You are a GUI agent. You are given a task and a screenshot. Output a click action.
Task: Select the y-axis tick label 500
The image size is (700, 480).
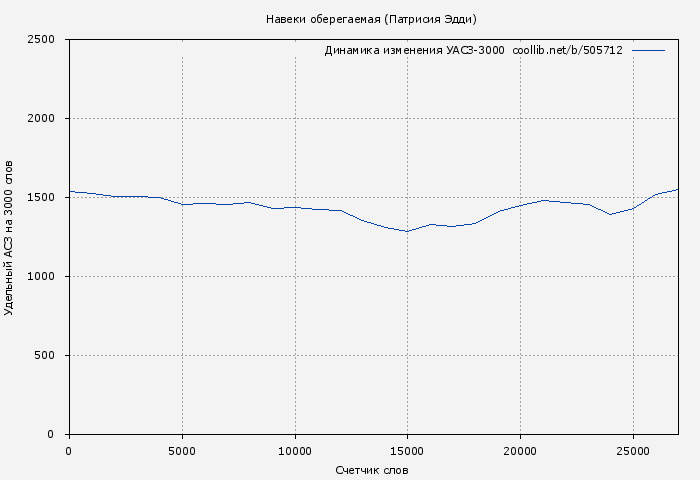(x=50, y=356)
